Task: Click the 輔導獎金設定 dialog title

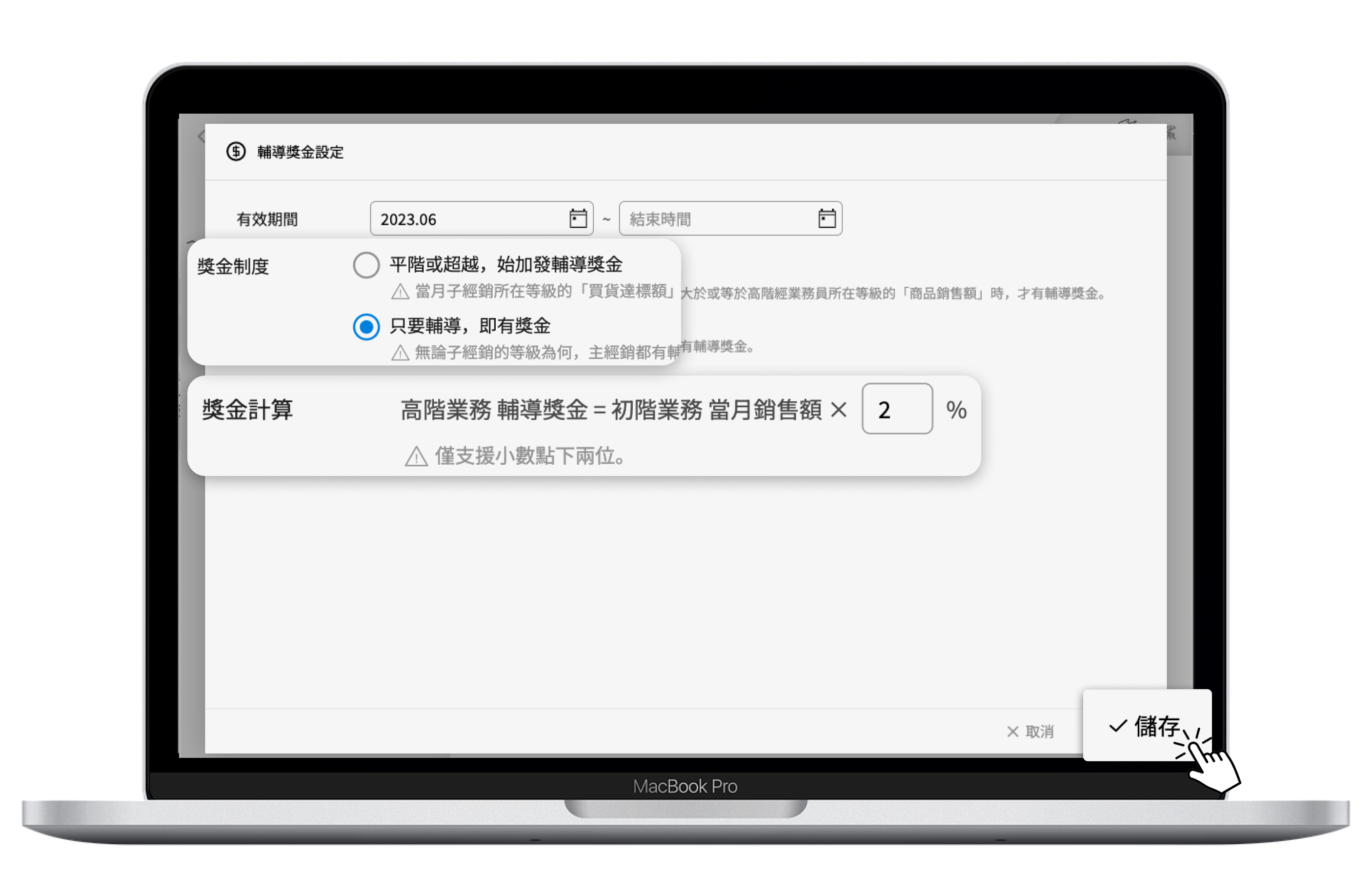Action: tap(300, 152)
